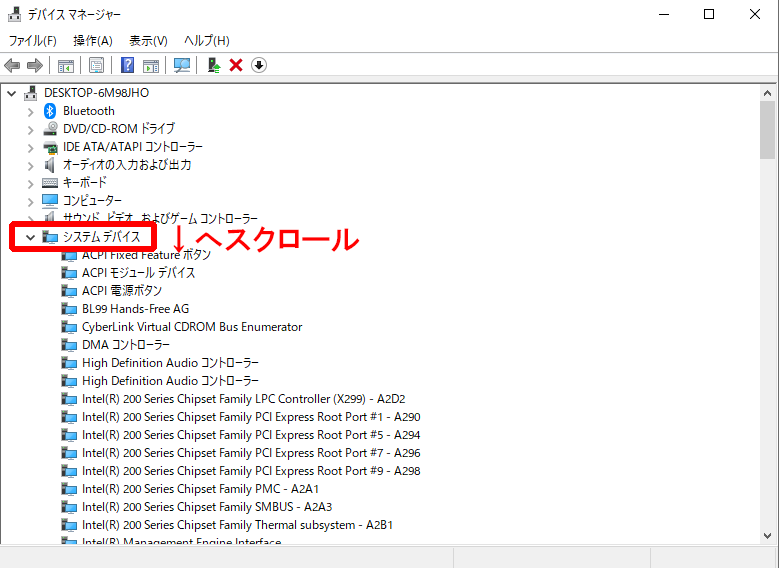Image resolution: width=779 pixels, height=568 pixels.
Task: Toggle the console tree show/hide icon
Action: (x=66, y=65)
